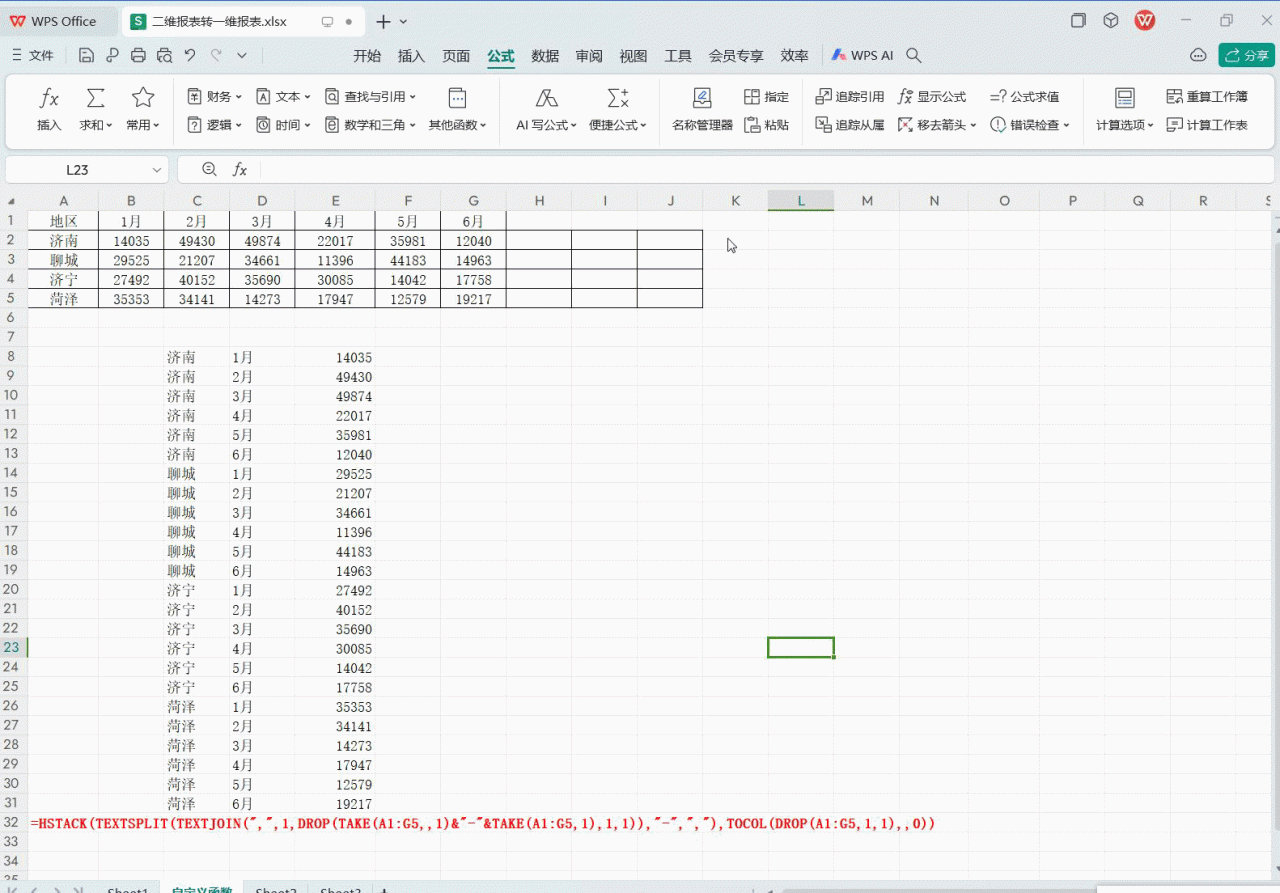Open the 常用 star functions icon
Image resolution: width=1280 pixels, height=893 pixels.
143,98
